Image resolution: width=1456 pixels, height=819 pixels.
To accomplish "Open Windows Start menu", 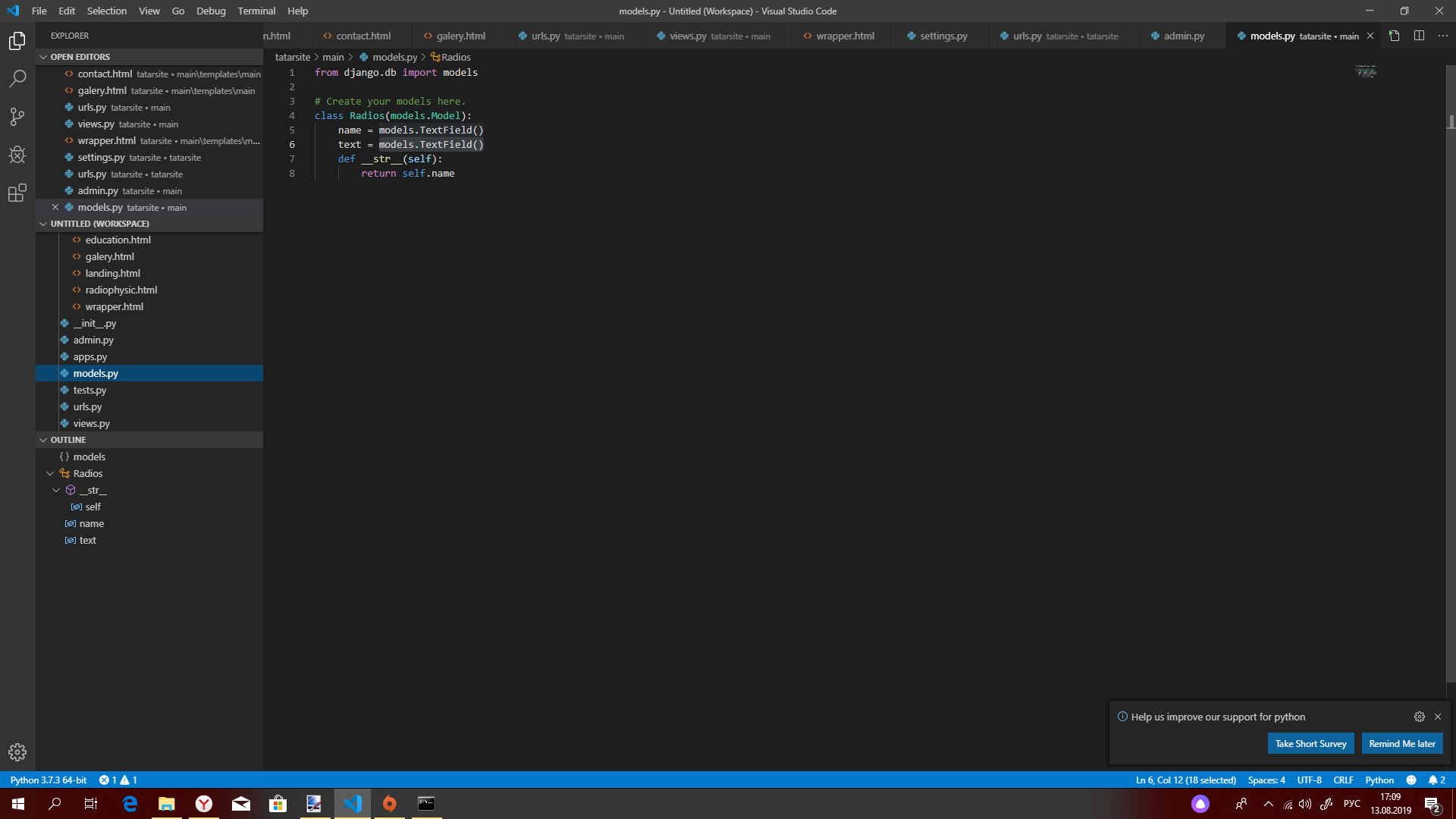I will pyautogui.click(x=18, y=804).
